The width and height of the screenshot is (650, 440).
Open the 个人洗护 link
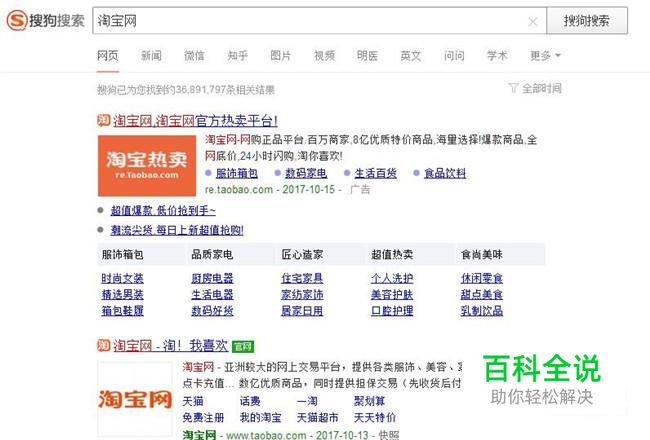click(392, 278)
